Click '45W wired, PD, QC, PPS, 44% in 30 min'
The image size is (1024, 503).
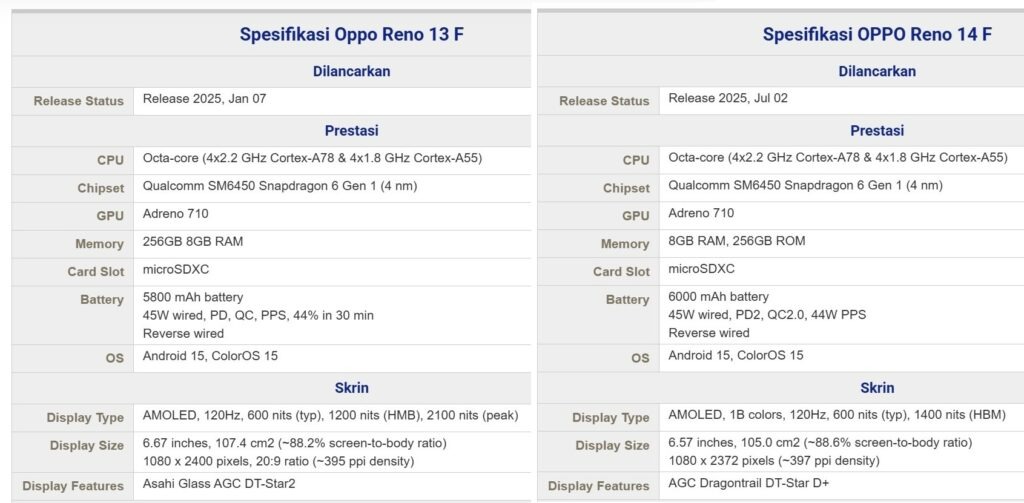tap(258, 316)
